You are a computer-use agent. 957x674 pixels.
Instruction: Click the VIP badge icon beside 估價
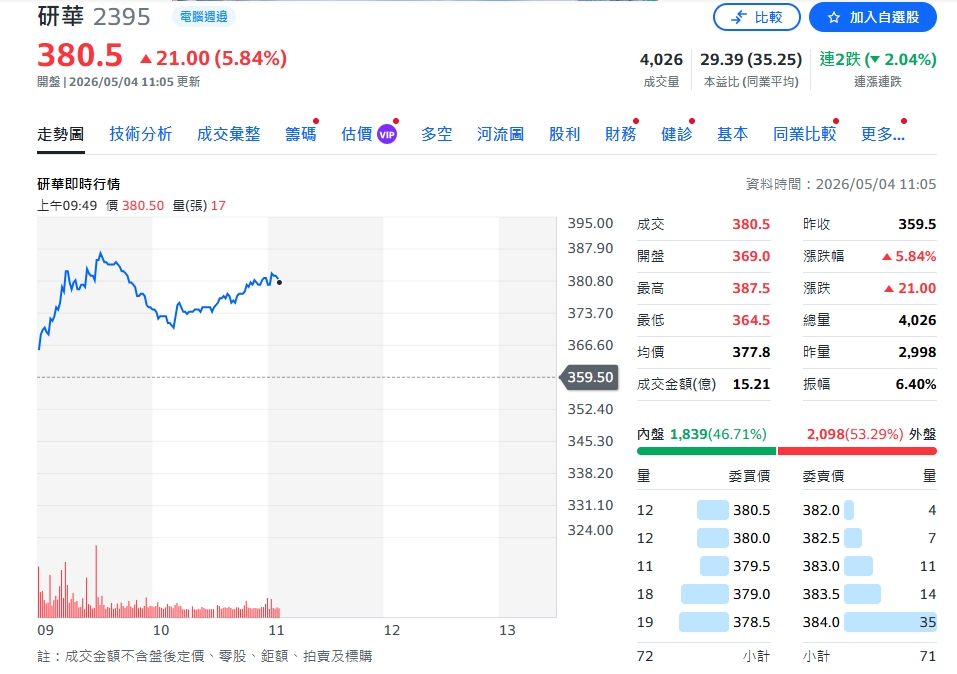387,134
